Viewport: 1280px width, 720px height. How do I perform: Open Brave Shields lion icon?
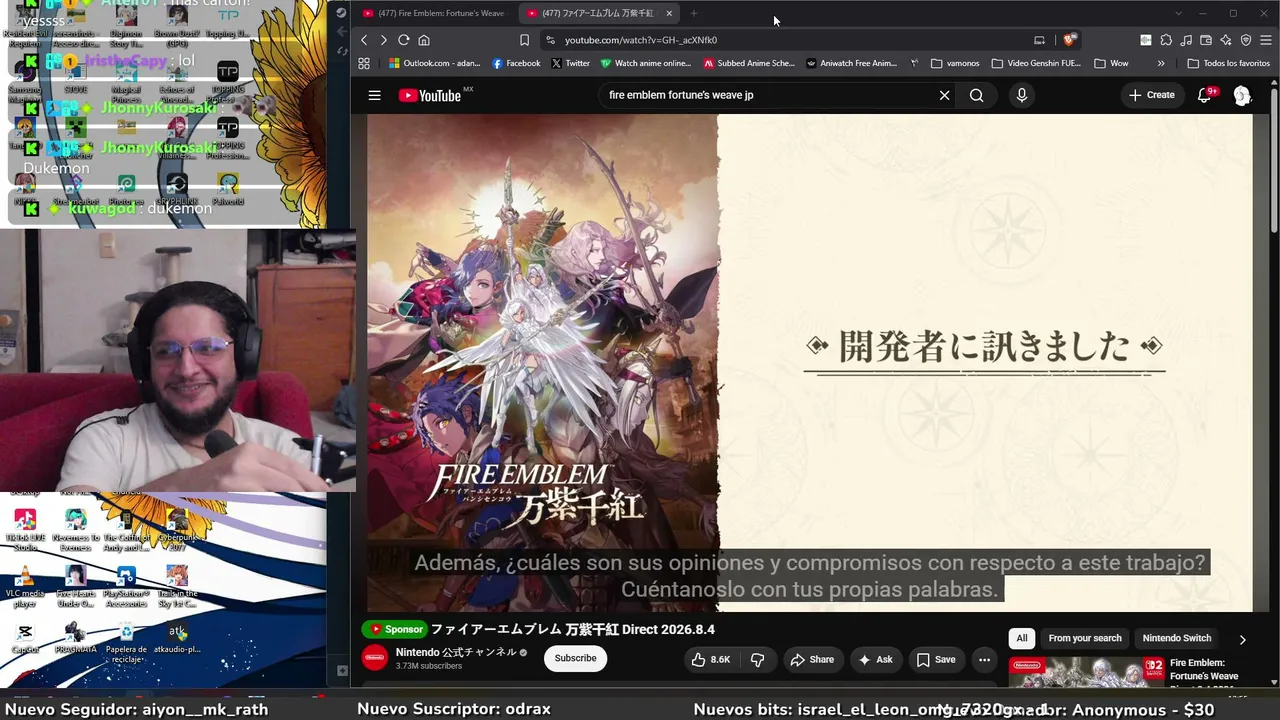[1069, 40]
